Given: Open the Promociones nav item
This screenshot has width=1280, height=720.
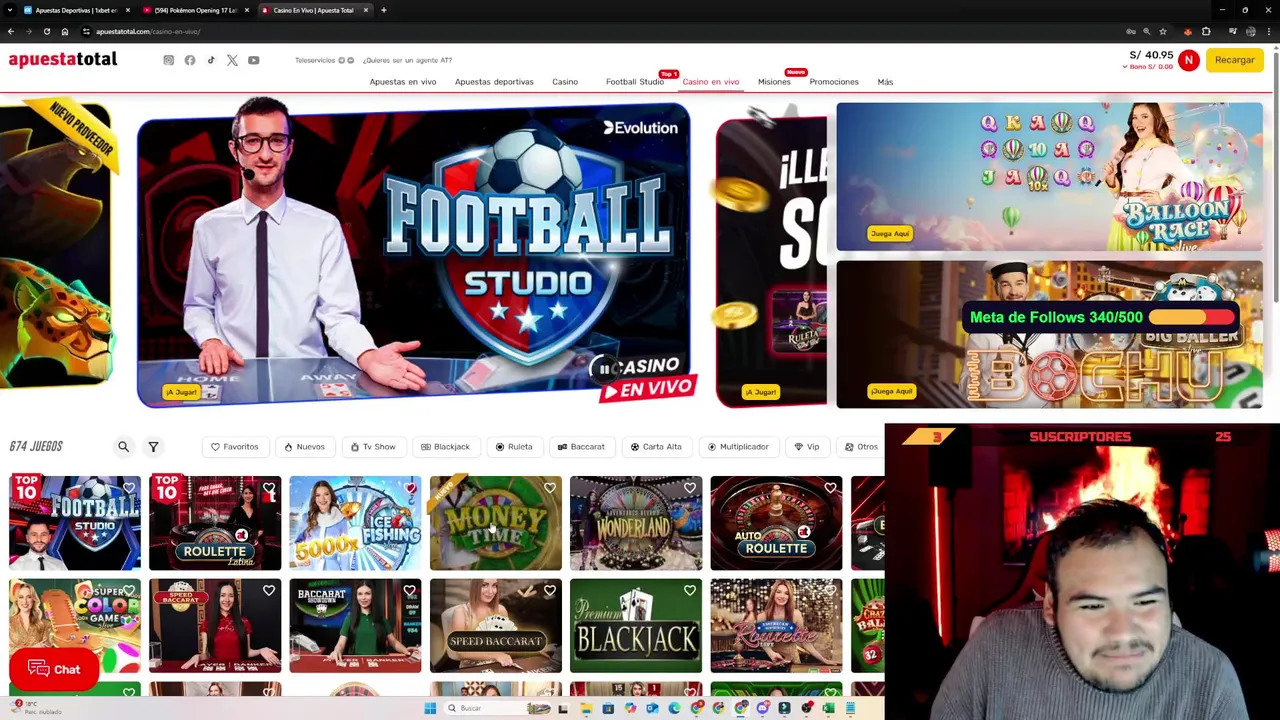Looking at the screenshot, I should [x=834, y=82].
